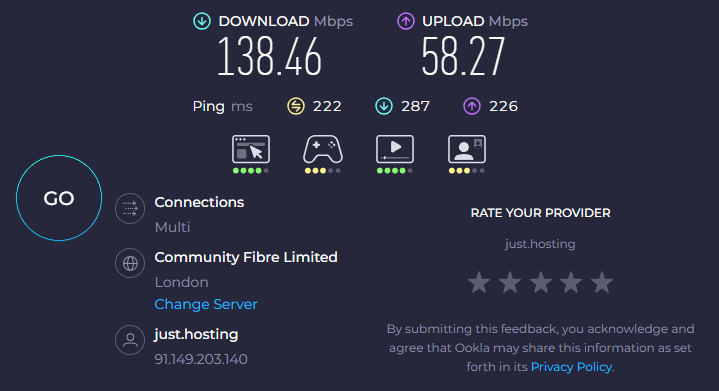The height and width of the screenshot is (391, 719).
Task: Rate provider five stars
Action: [x=602, y=282]
